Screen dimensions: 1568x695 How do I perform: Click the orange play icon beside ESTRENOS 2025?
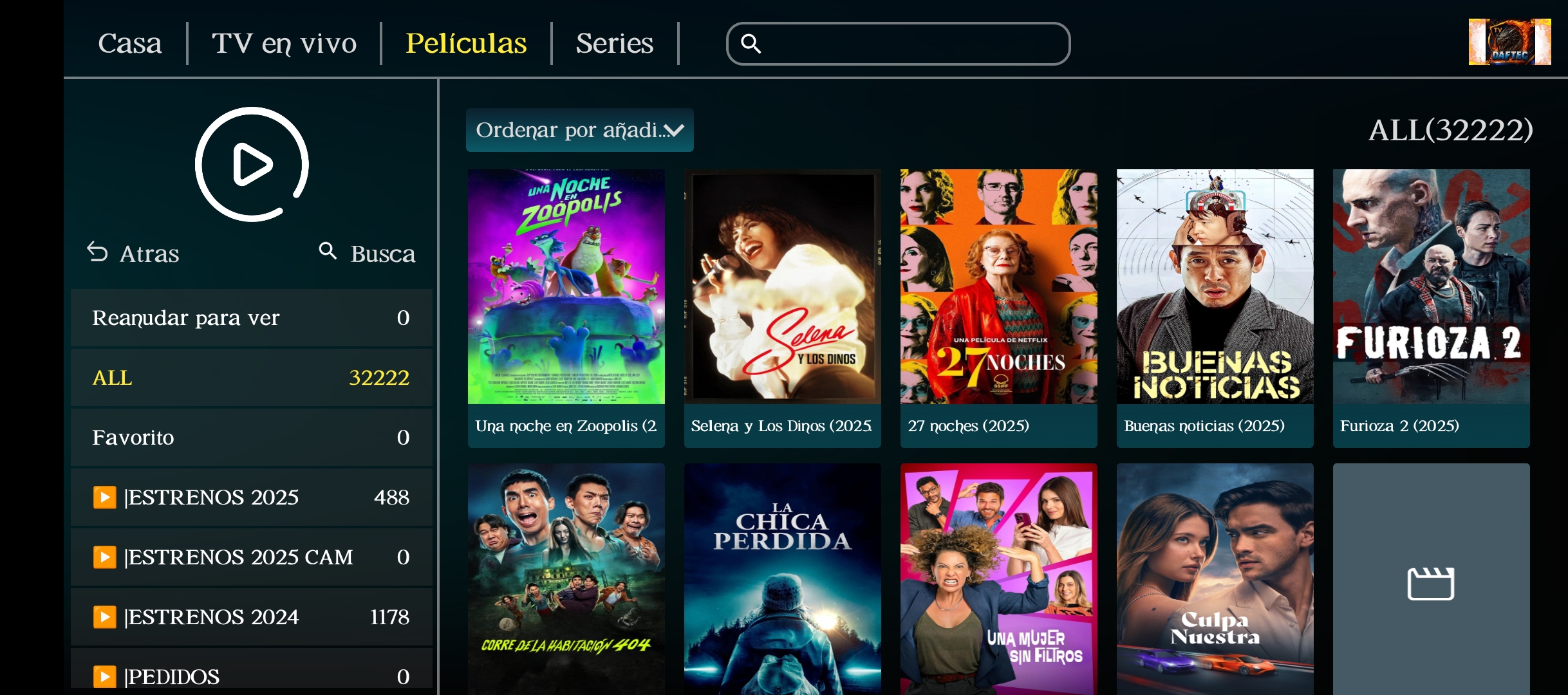(x=104, y=497)
